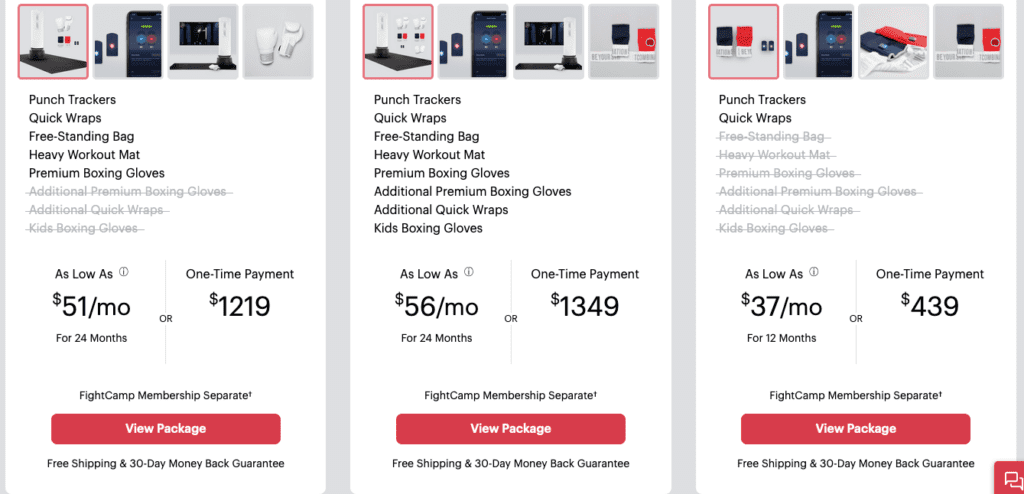
Task: Select middle package's TV workout thumbnail
Action: click(549, 42)
